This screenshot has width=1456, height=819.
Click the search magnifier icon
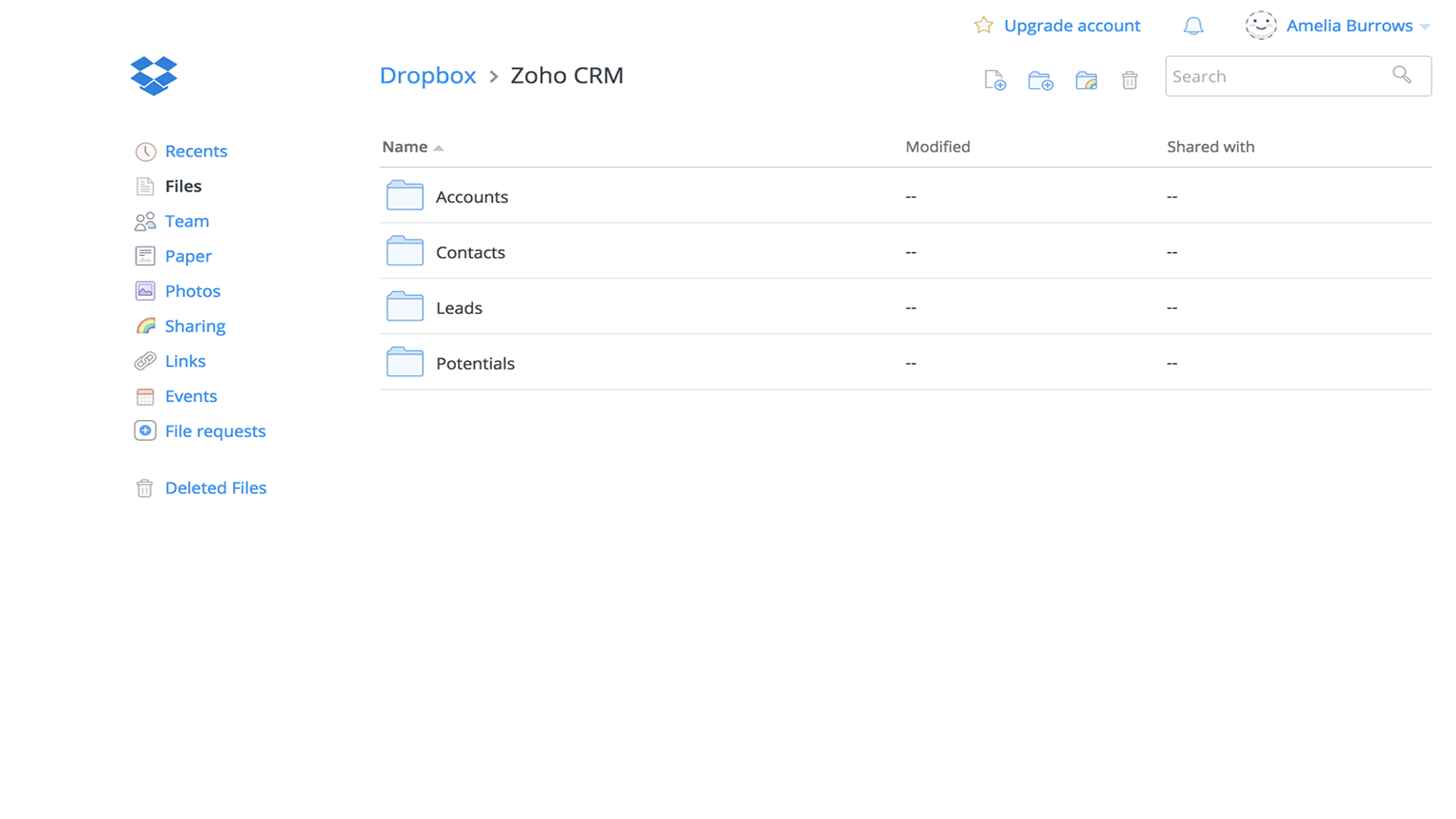pos(1401,76)
